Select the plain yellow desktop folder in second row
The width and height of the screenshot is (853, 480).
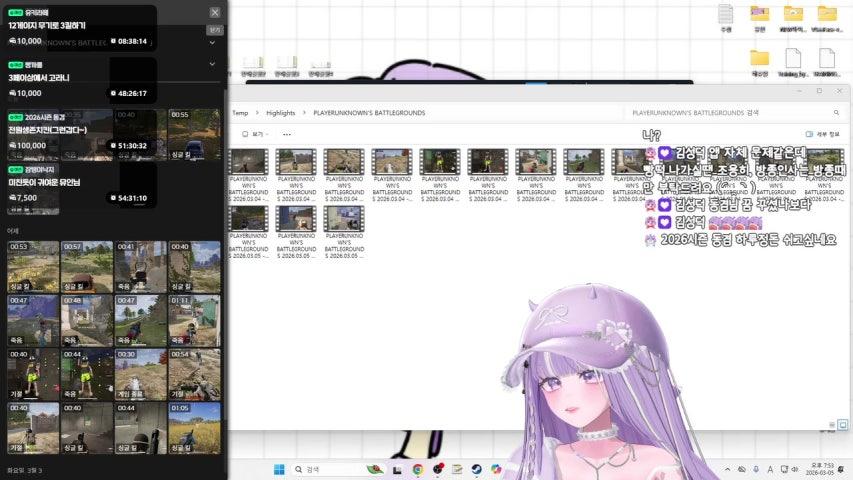tap(759, 63)
